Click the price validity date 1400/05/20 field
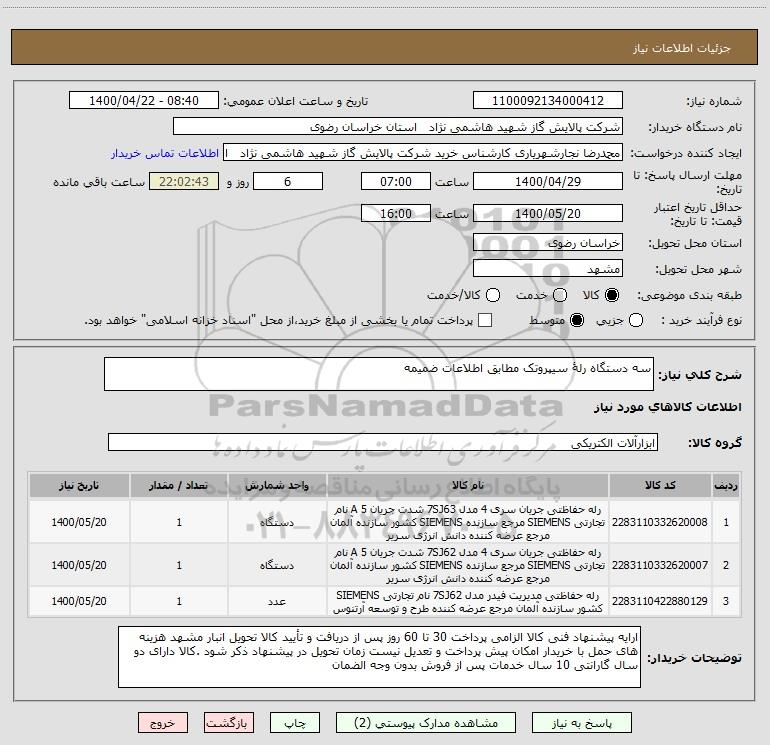This screenshot has height=745, width=770. tap(548, 213)
